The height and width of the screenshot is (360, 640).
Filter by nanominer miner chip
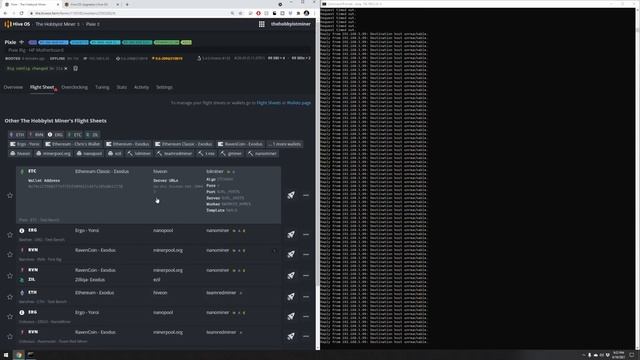click(x=262, y=153)
